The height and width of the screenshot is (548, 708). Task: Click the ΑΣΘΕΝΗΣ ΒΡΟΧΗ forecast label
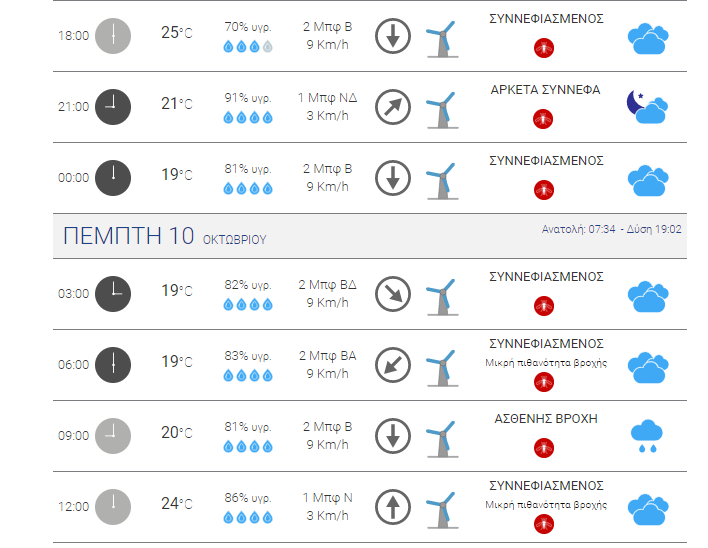point(546,419)
